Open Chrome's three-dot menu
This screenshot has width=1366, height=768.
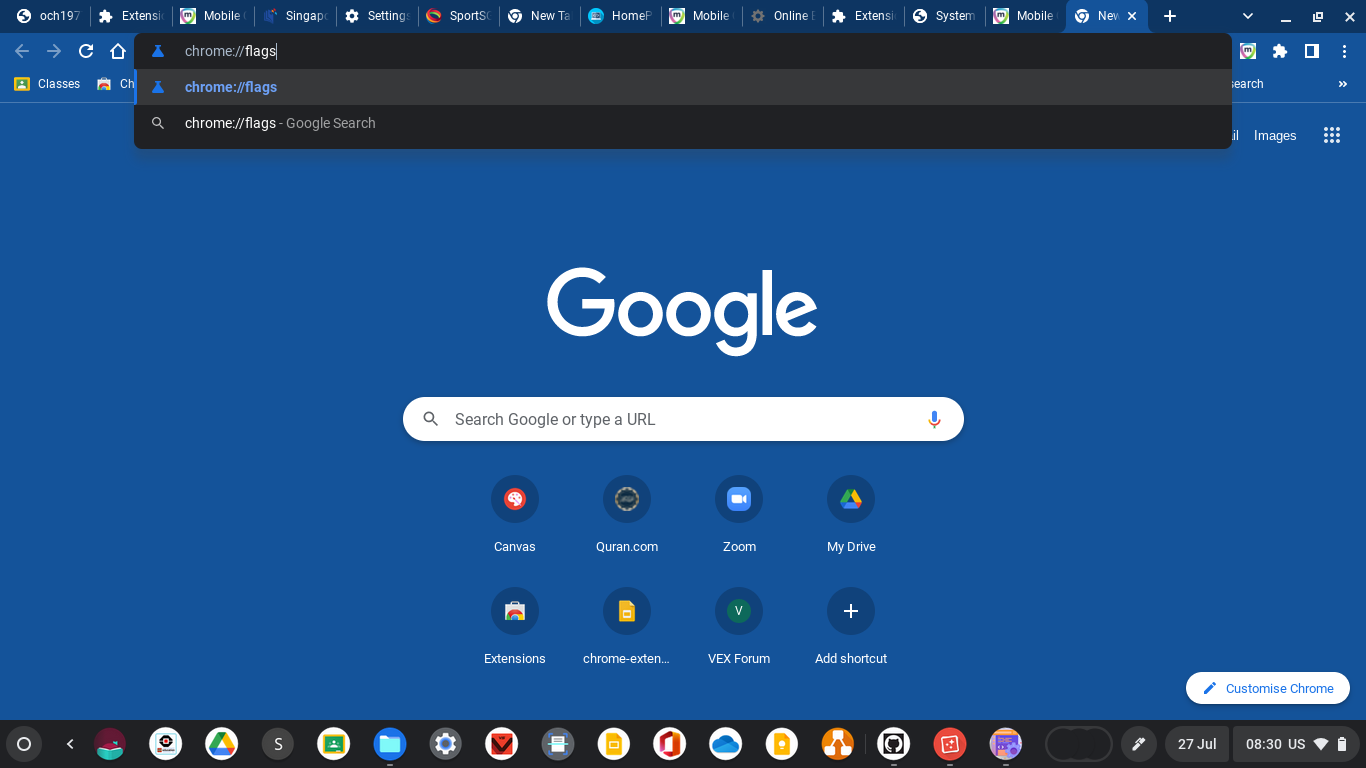point(1344,51)
